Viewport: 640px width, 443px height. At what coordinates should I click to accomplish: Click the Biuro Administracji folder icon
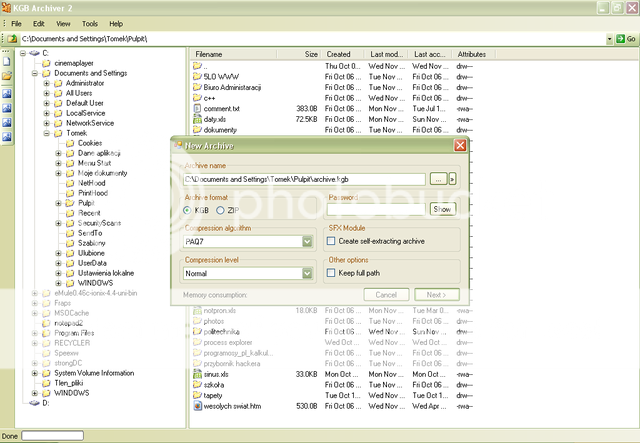(x=197, y=87)
